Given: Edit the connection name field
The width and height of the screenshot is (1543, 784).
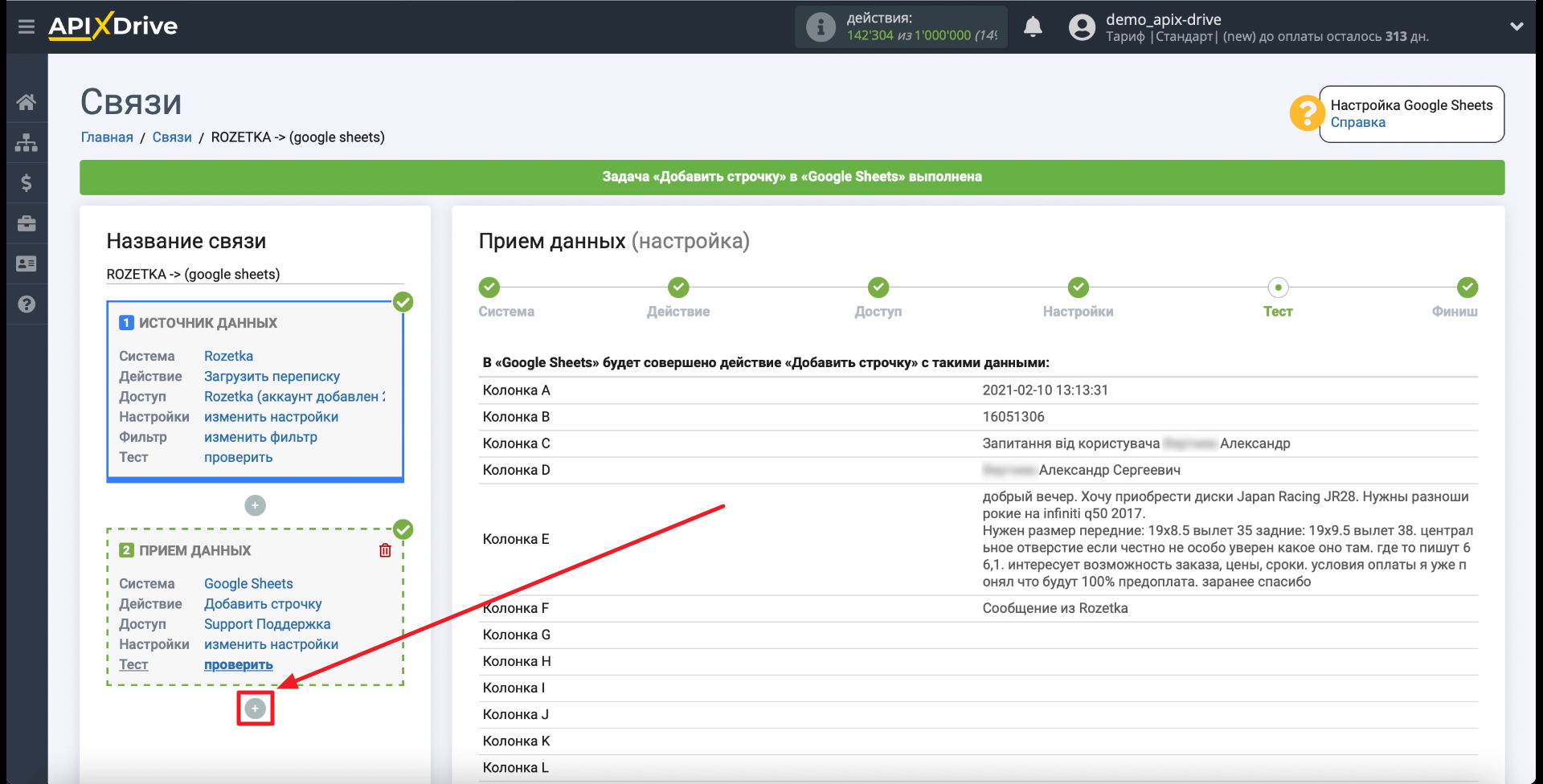Looking at the screenshot, I should click(x=255, y=275).
